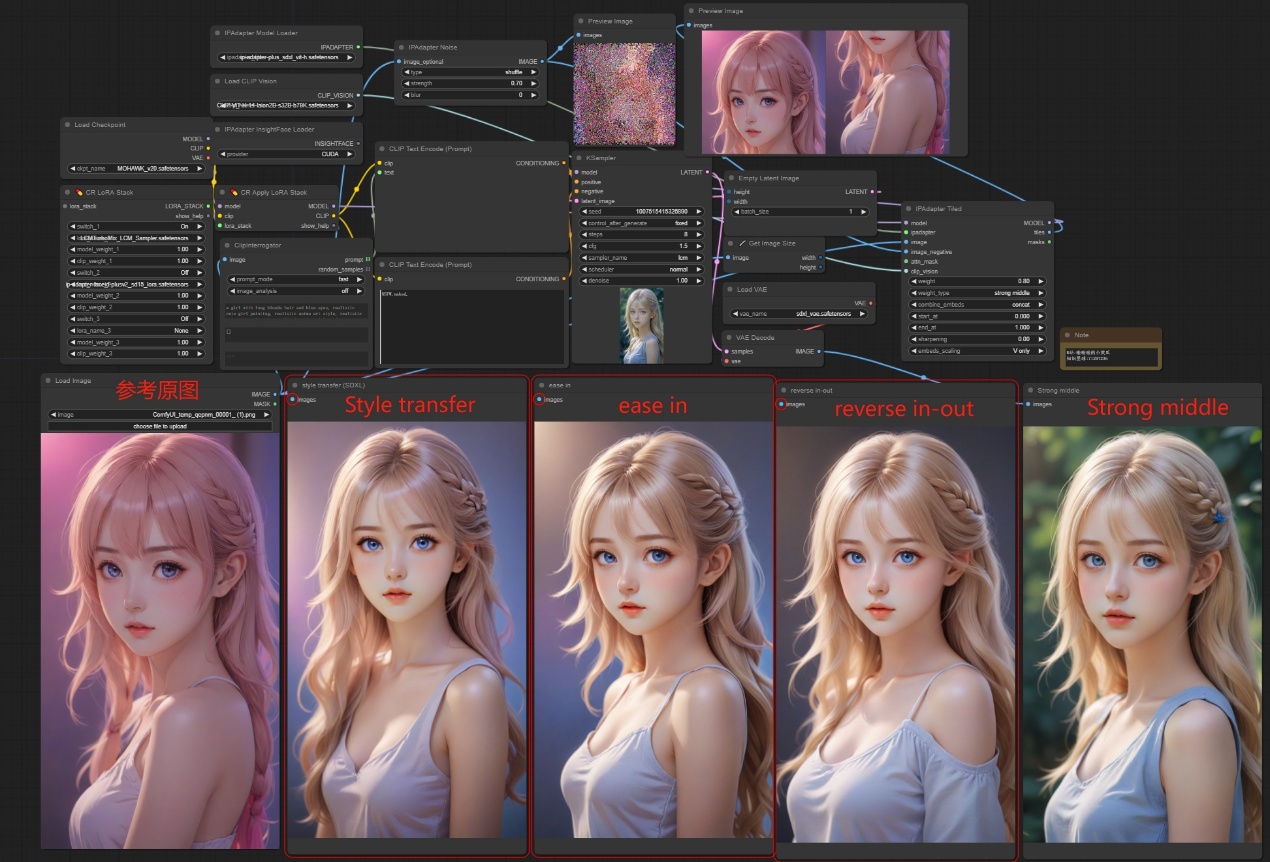Open the weight_type dropdown in IPAdapter Tiled
The height and width of the screenshot is (862, 1270).
pyautogui.click(x=975, y=292)
